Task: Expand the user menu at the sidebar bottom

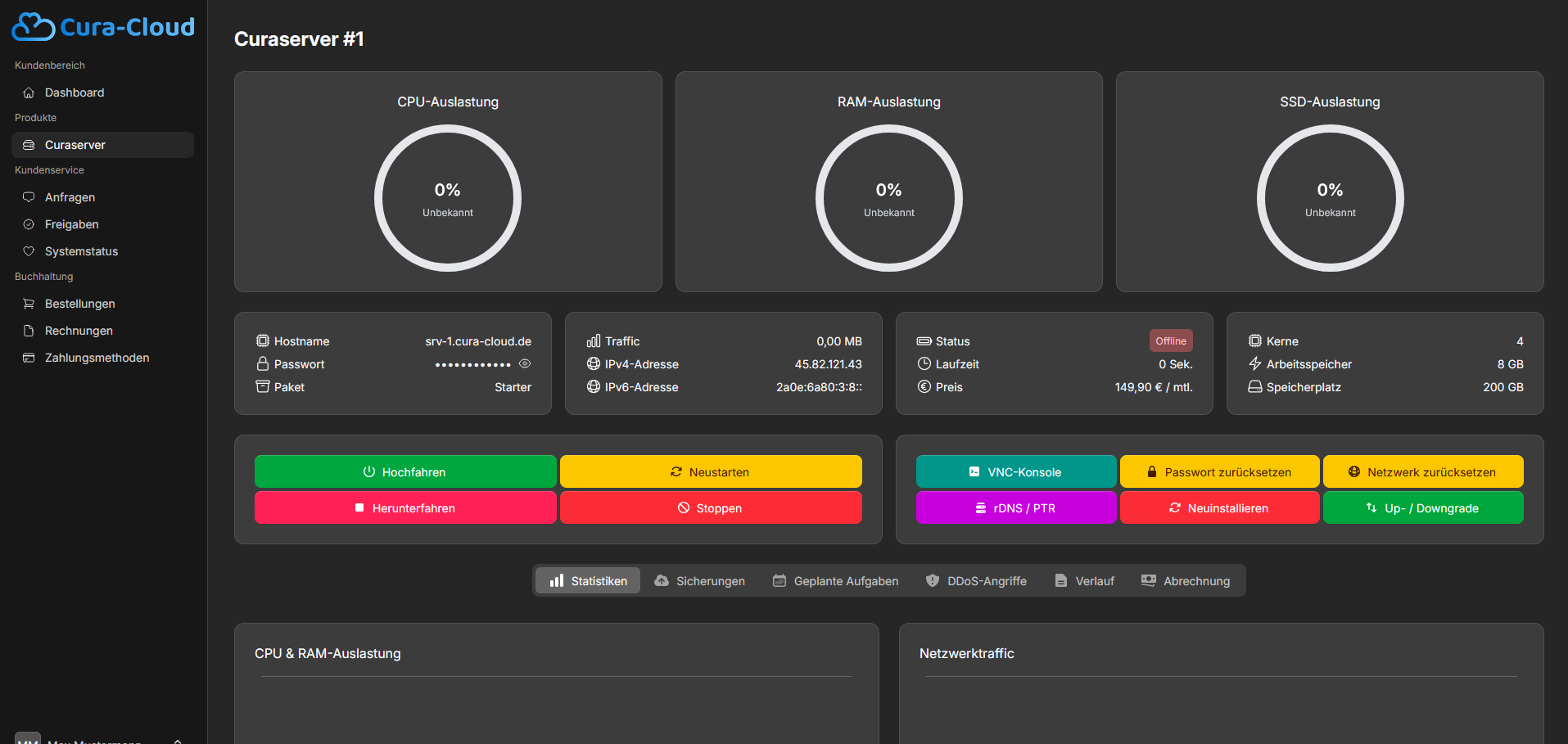Action: pyautogui.click(x=177, y=740)
